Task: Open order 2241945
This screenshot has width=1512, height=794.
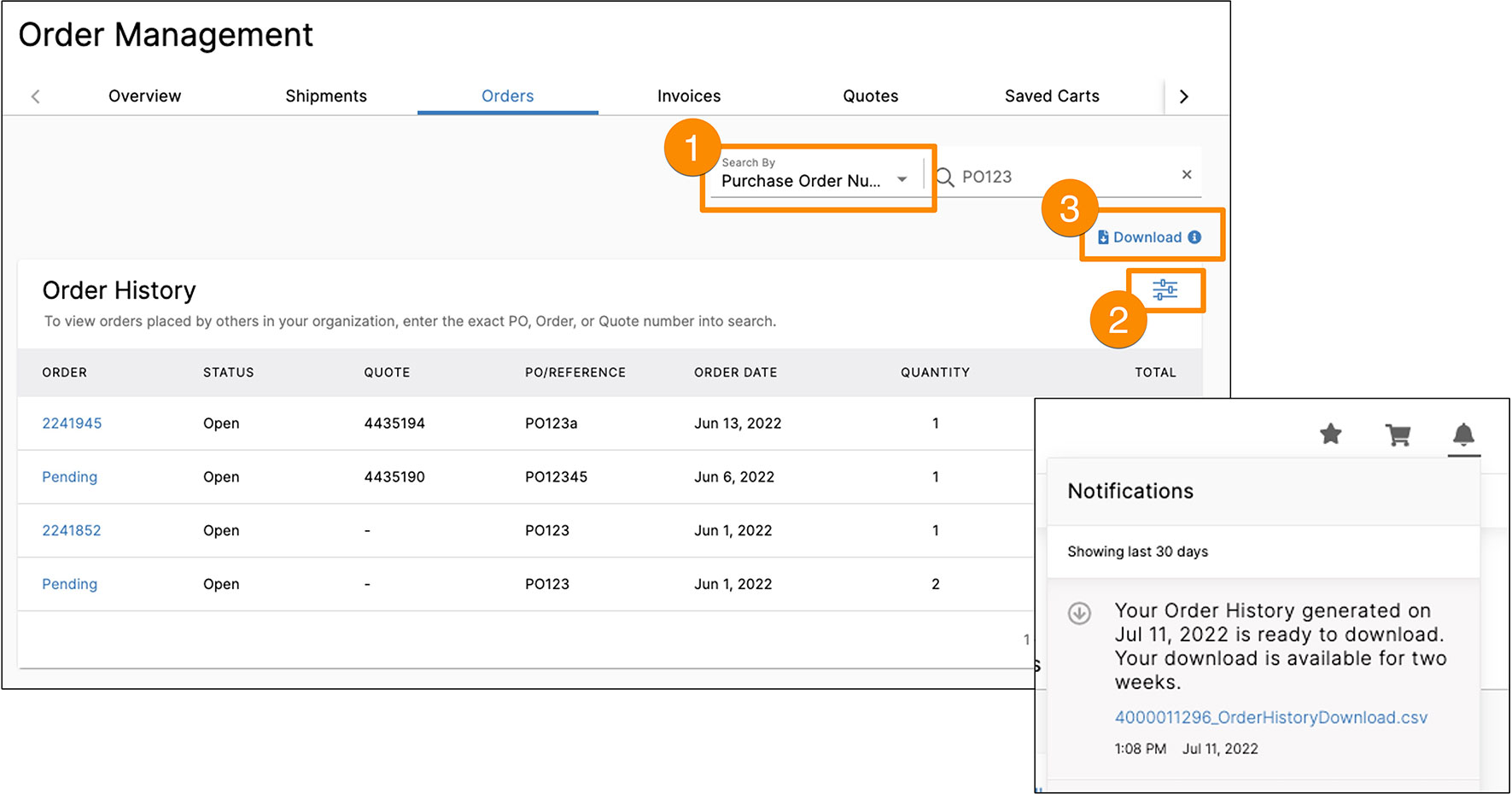Action: tap(72, 423)
